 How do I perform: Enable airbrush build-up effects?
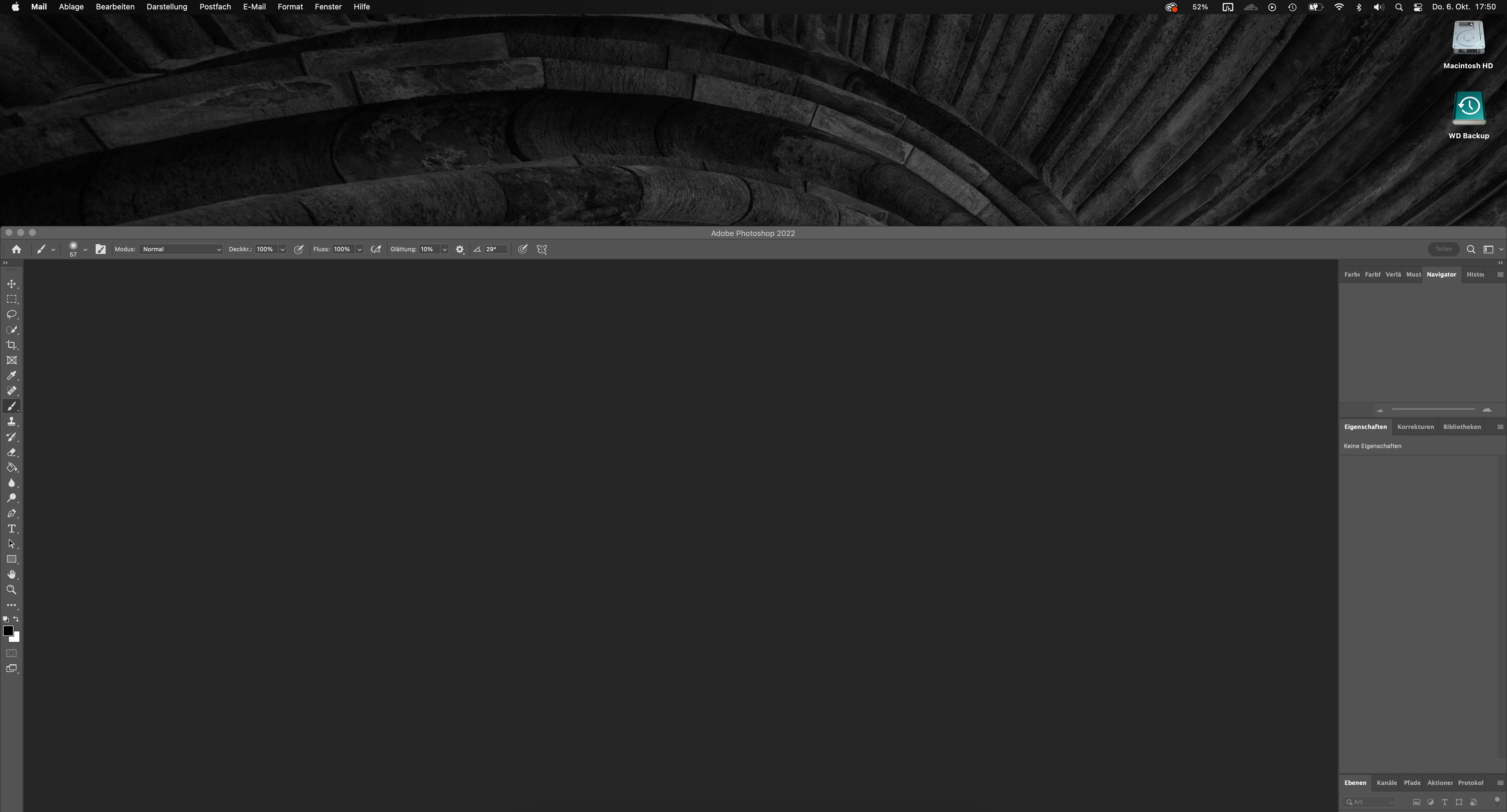(x=376, y=249)
